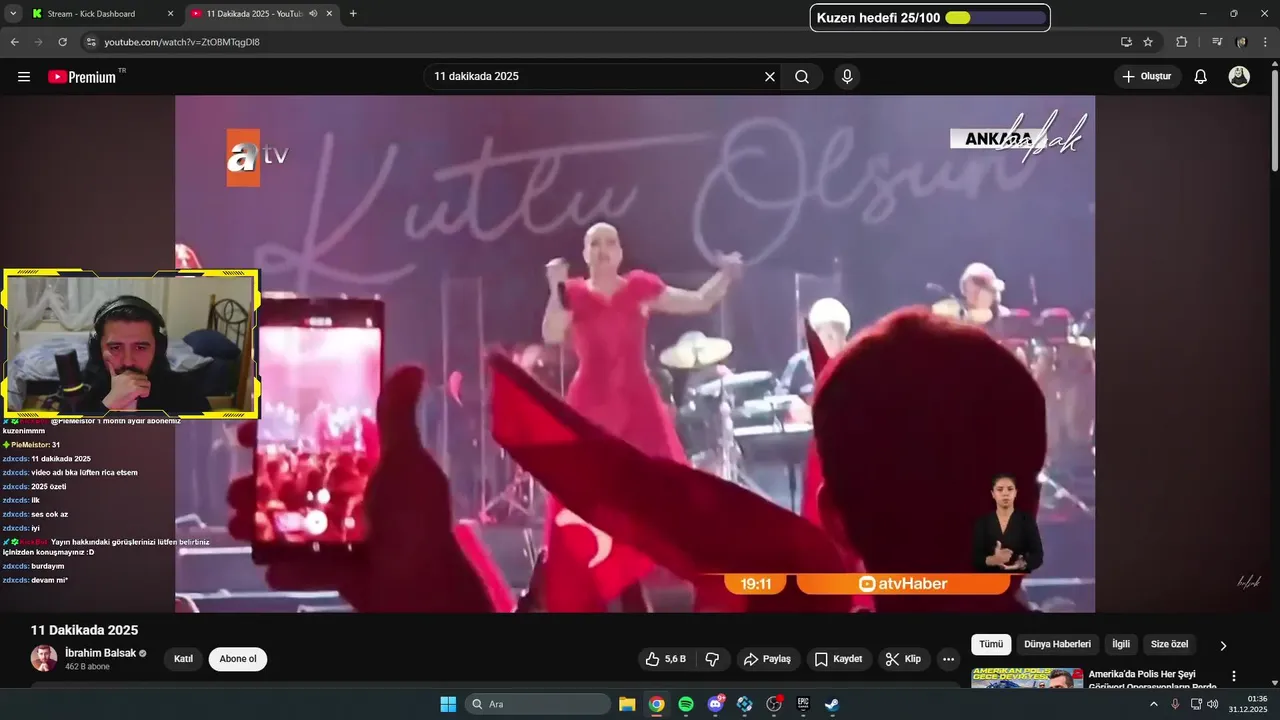Open Amerika'da Polis video thumbnail

1027,677
